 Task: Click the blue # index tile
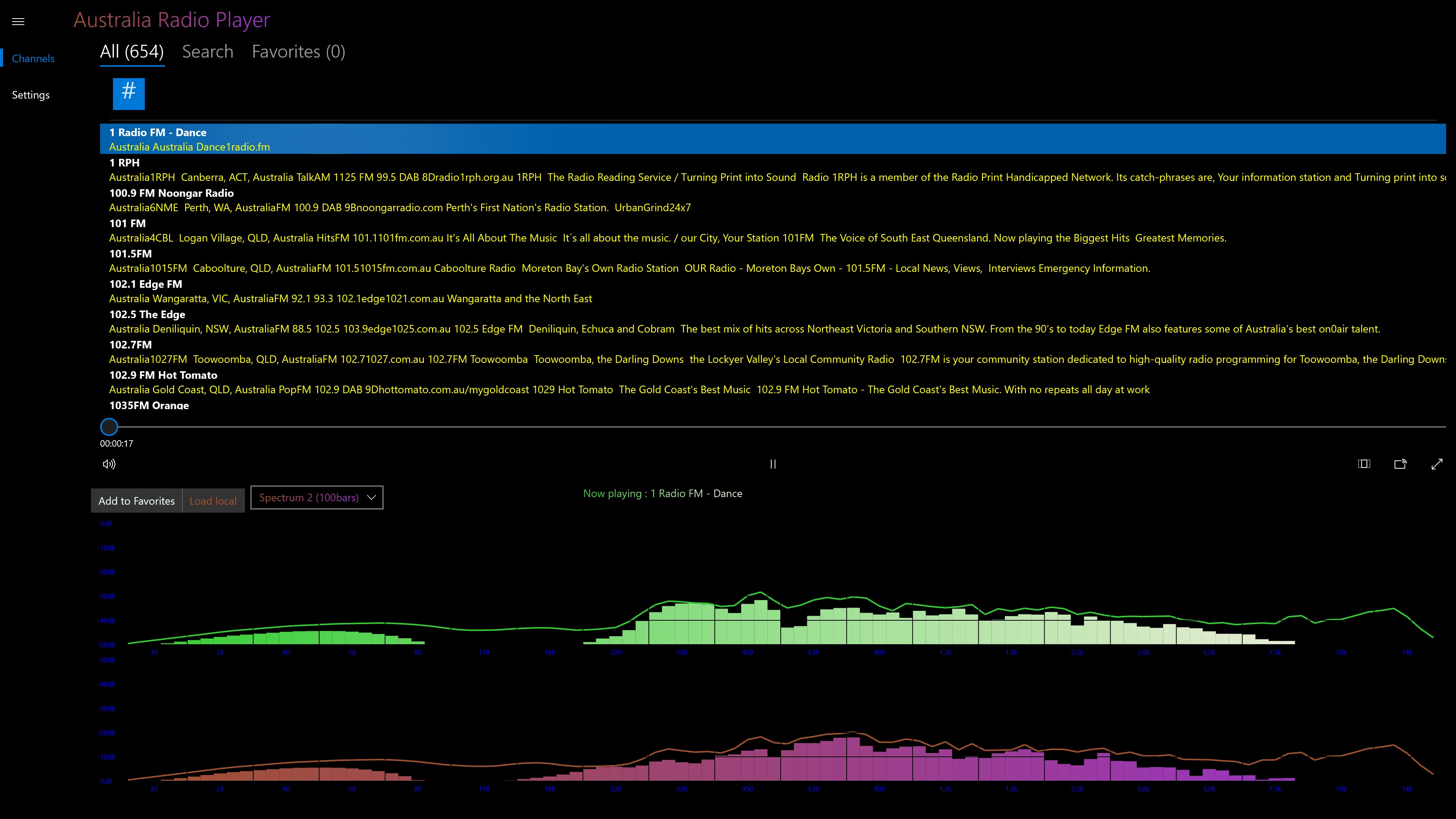pyautogui.click(x=129, y=93)
